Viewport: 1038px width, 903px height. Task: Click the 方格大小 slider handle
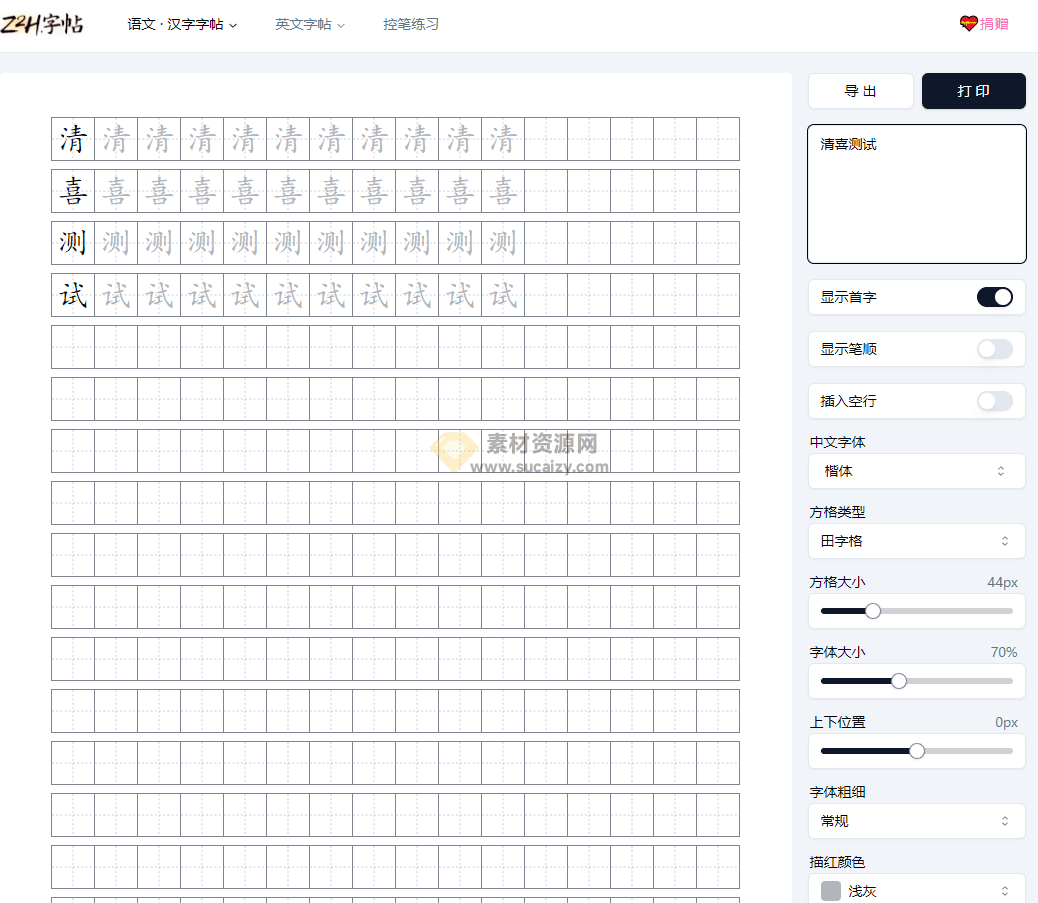pyautogui.click(x=873, y=610)
